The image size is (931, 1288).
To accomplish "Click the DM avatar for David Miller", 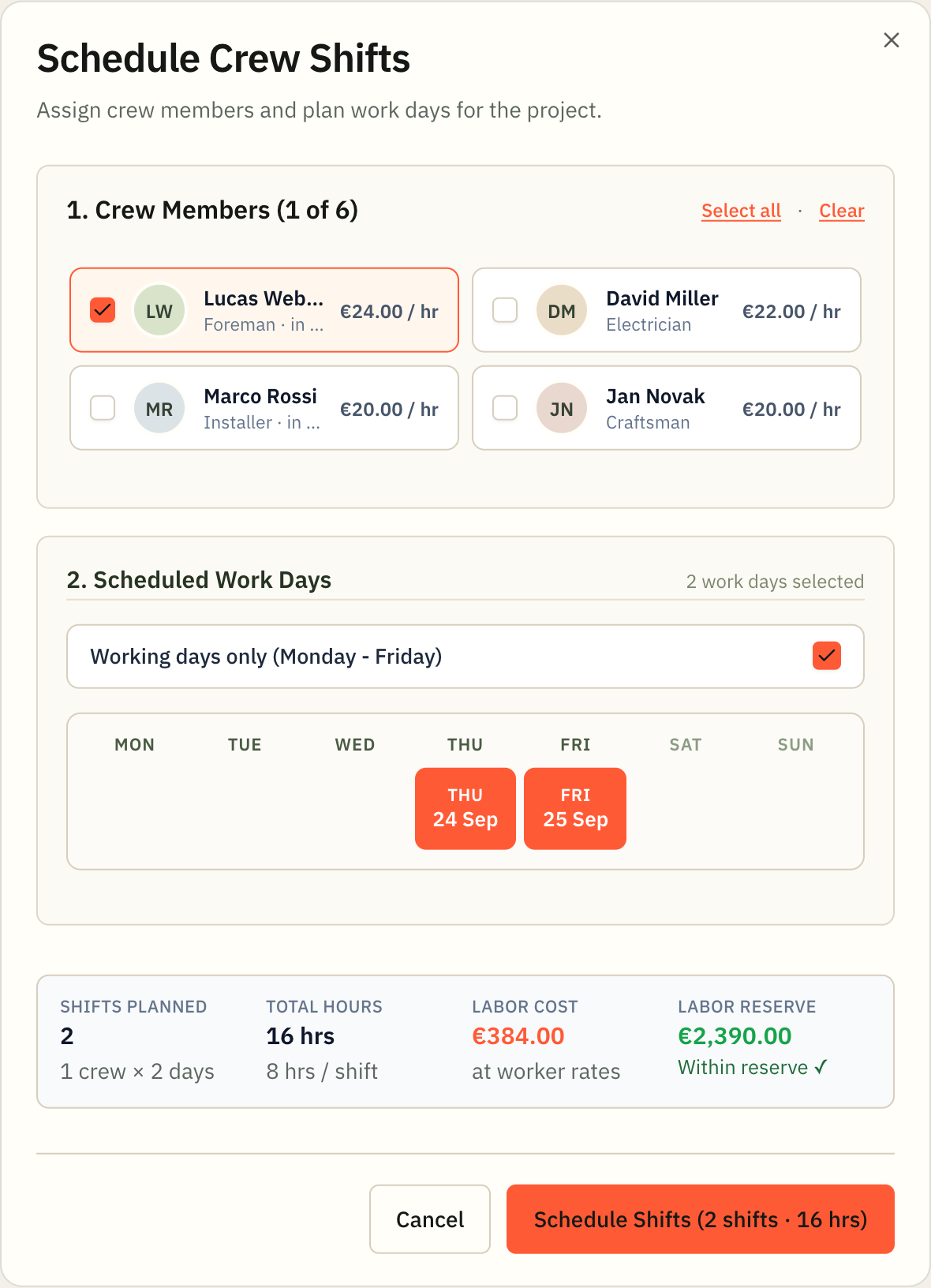I will point(562,310).
